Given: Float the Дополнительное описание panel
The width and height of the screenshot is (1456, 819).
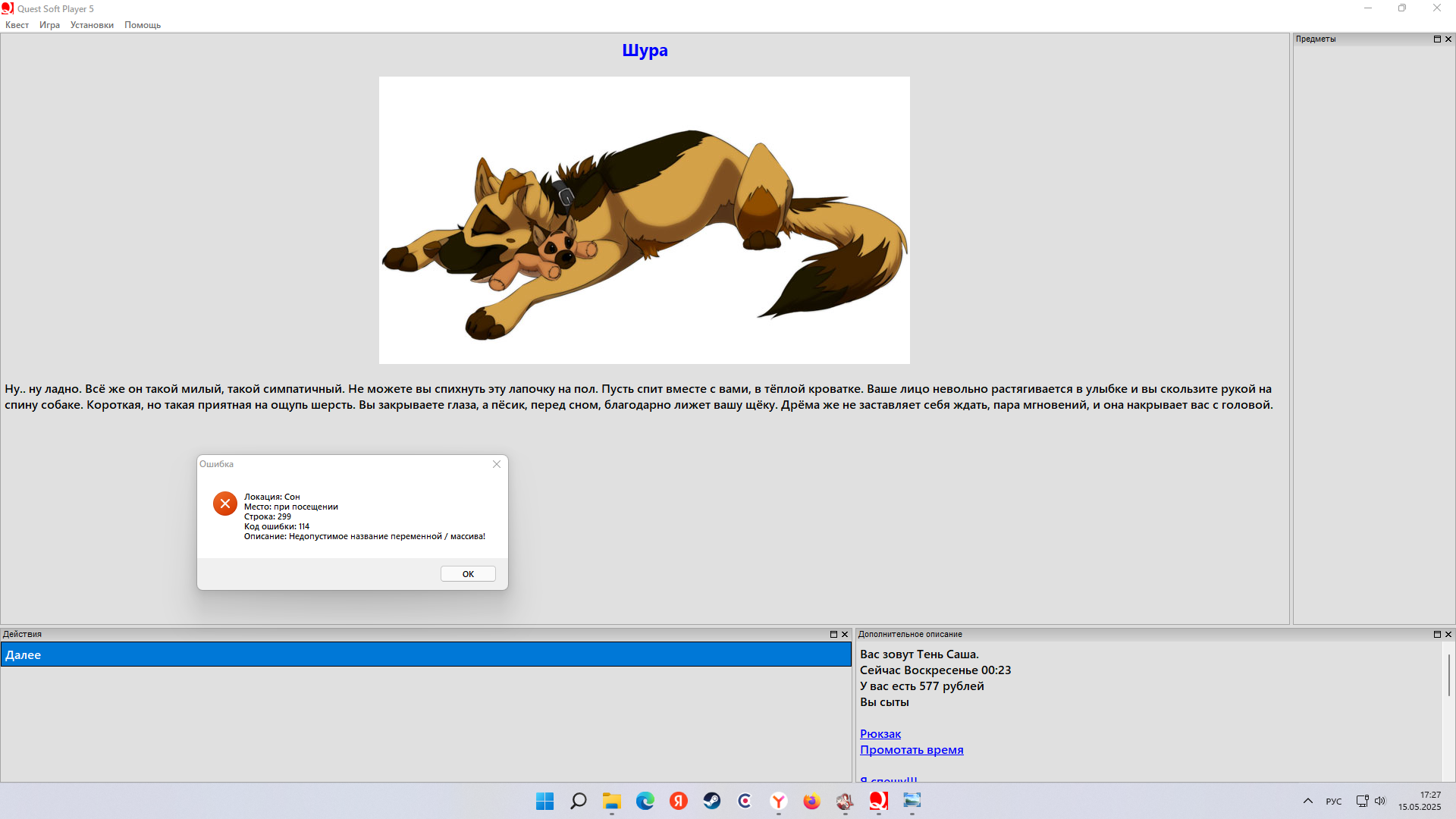Looking at the screenshot, I should point(1437,634).
